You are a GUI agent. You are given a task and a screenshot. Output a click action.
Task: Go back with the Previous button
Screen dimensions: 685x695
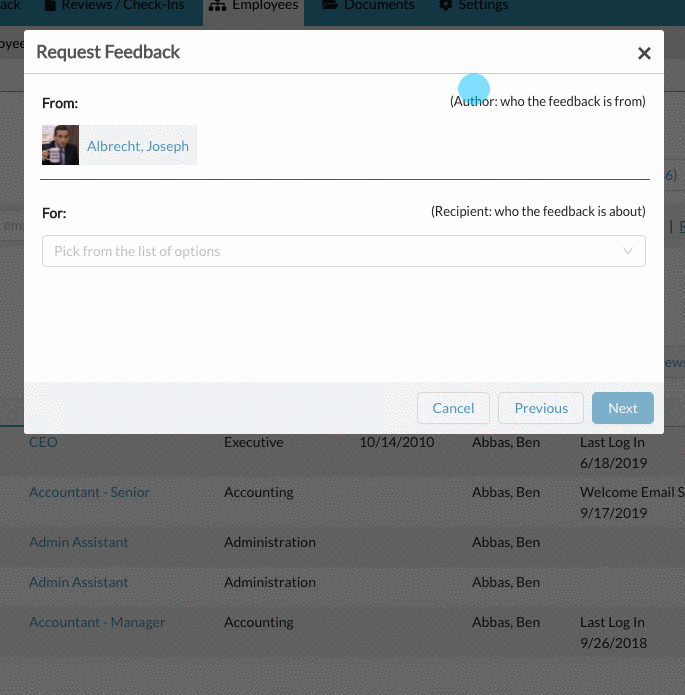point(541,408)
